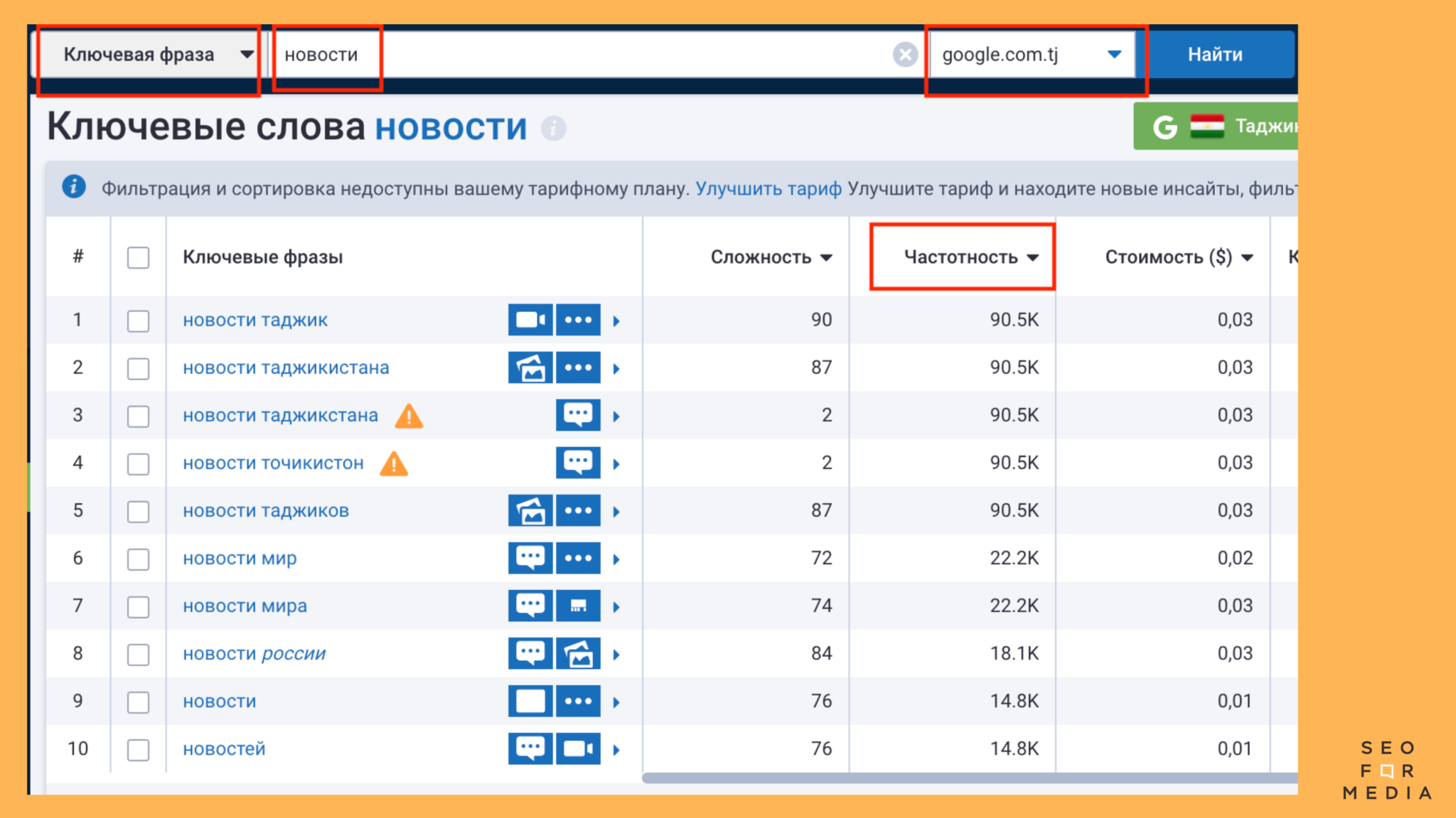Click the horizontal scrollbar below the table
This screenshot has width=1456, height=818.
click(x=970, y=778)
